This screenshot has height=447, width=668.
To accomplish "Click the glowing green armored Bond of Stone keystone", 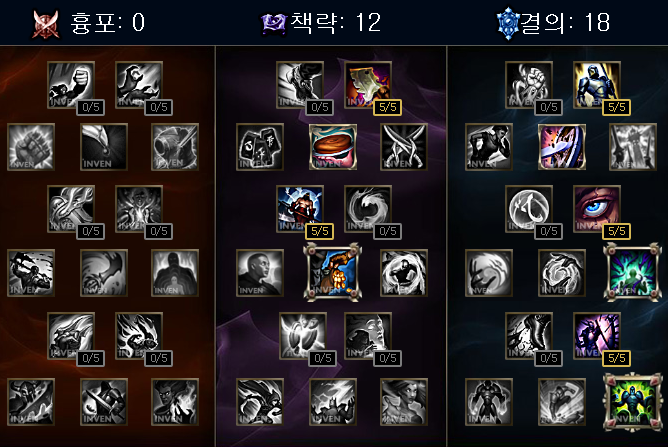I will (632, 402).
